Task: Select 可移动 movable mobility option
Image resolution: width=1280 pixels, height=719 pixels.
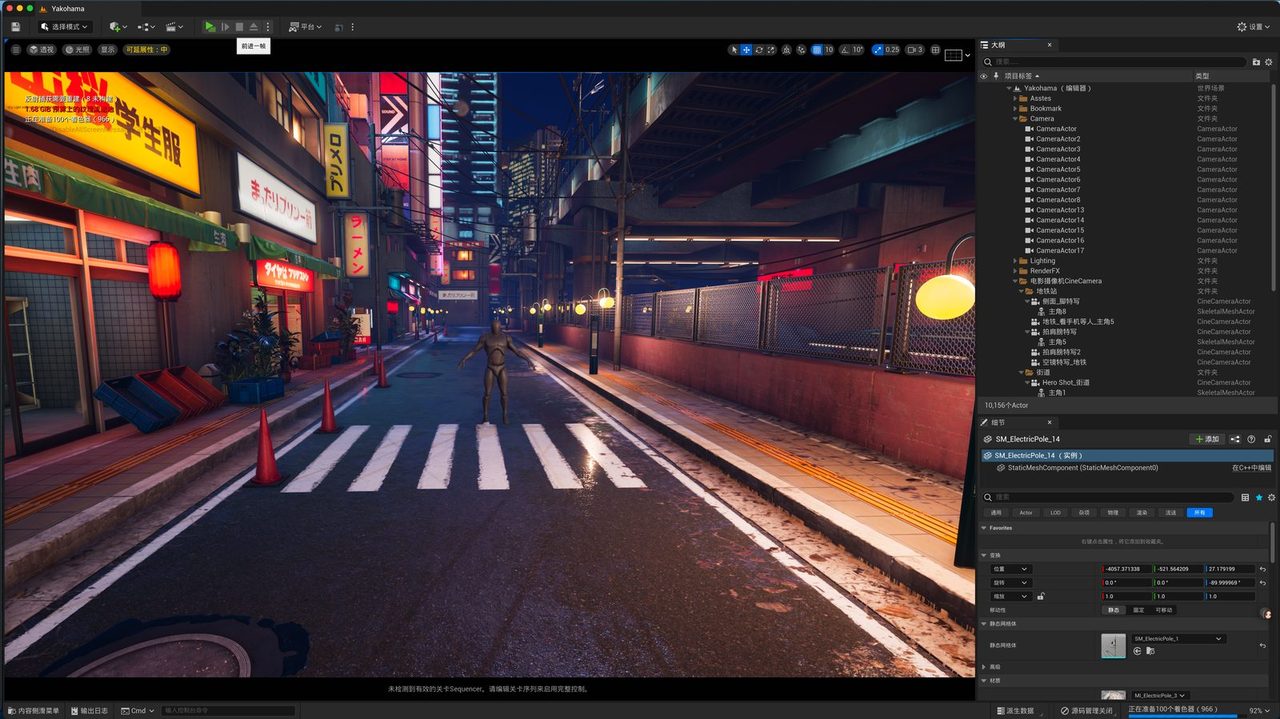Action: (1164, 609)
